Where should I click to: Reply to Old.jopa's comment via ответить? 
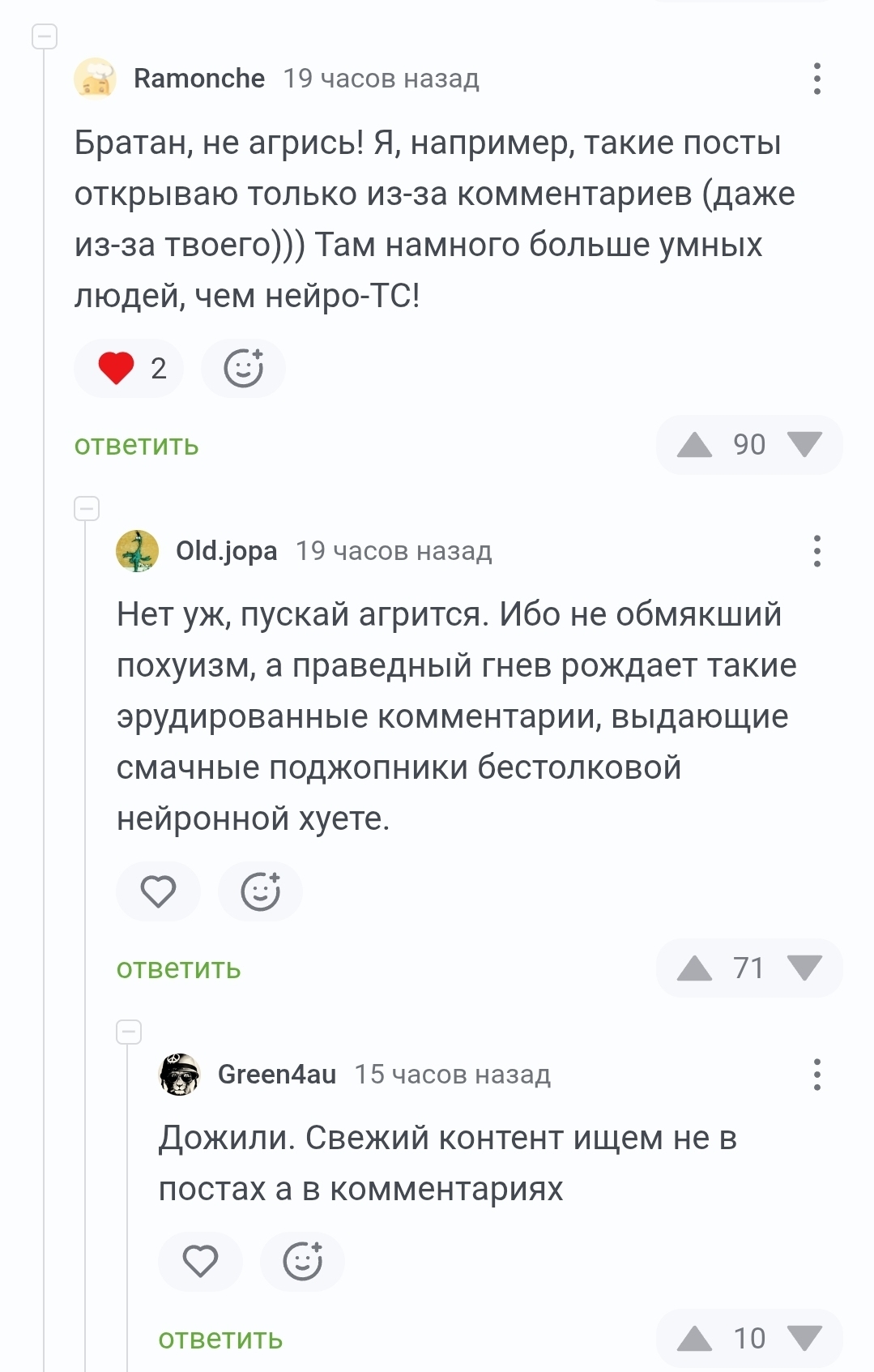[178, 969]
